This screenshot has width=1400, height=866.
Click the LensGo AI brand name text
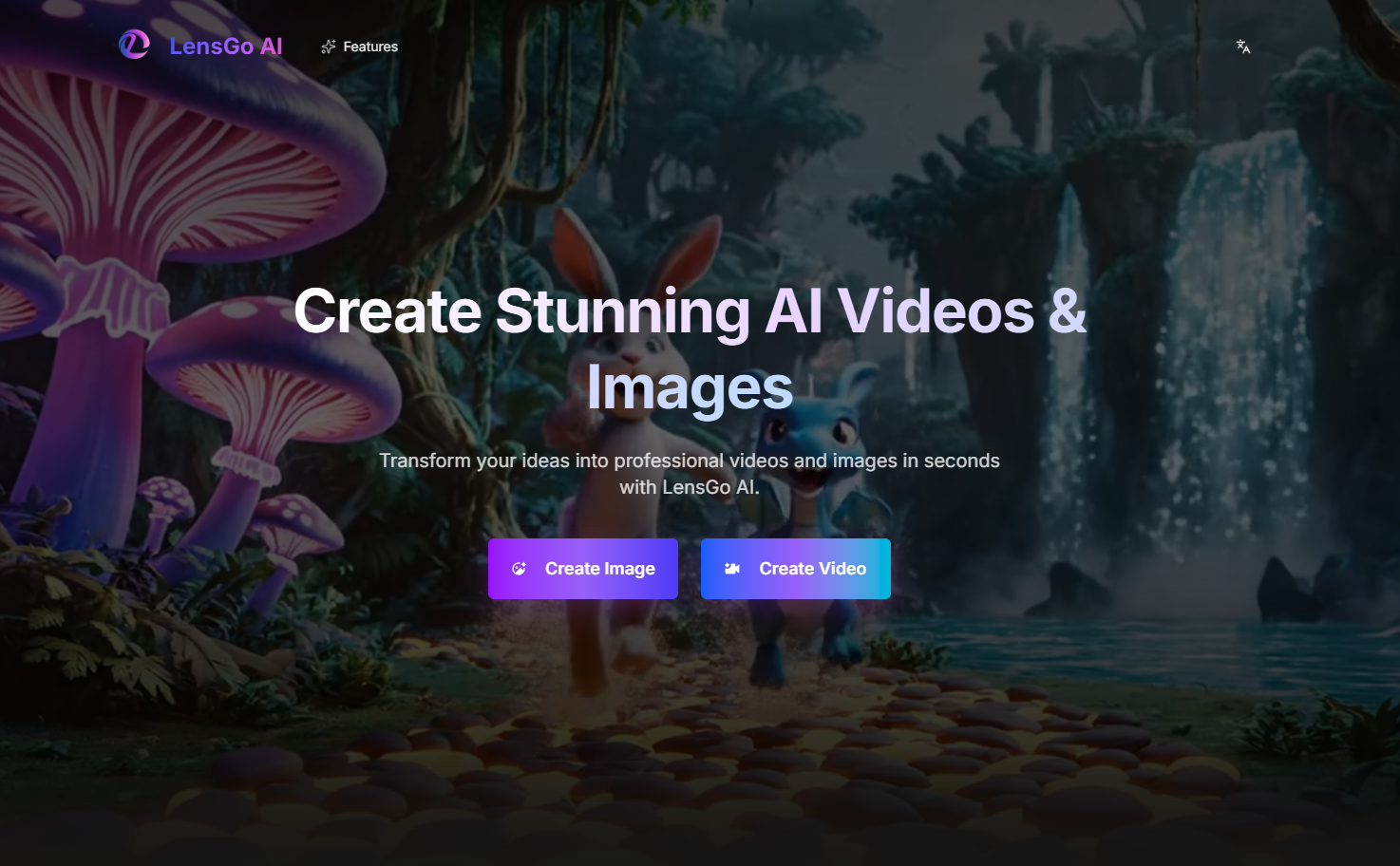point(226,46)
